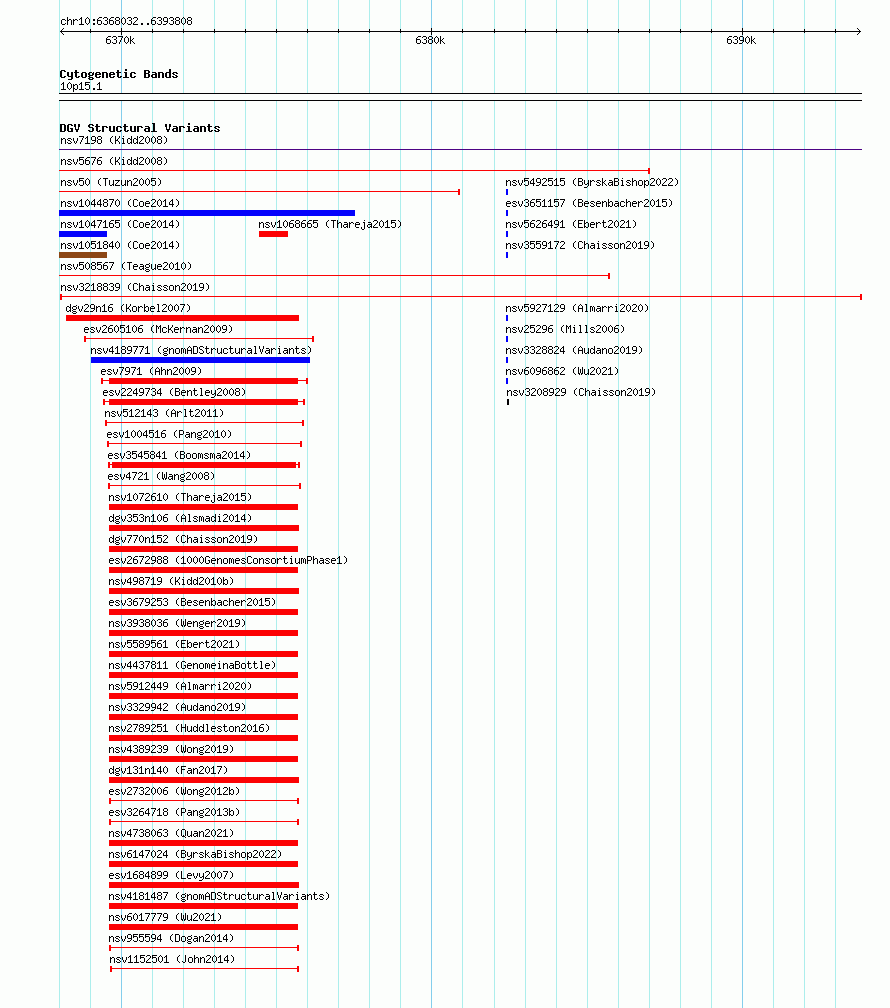Image resolution: width=890 pixels, height=1008 pixels.
Task: Open esv1004516 (Pang2010) label
Action: click(169, 435)
